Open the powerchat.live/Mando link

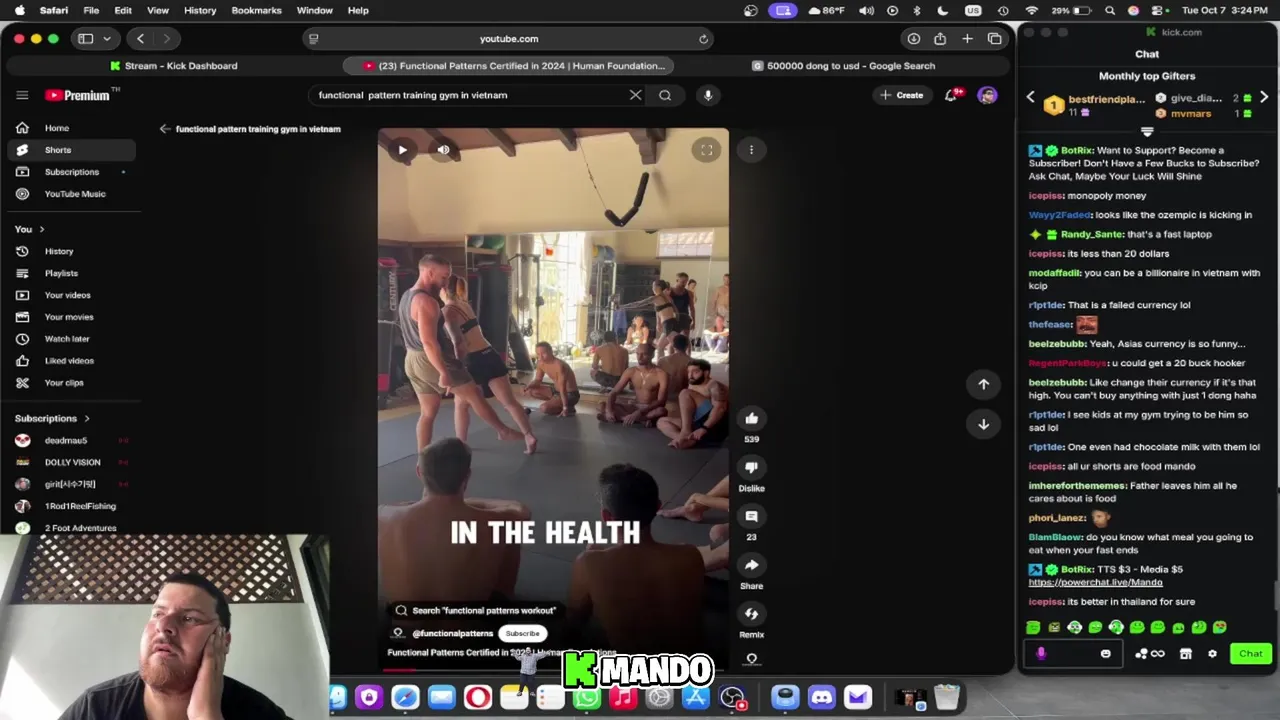[x=1095, y=582]
